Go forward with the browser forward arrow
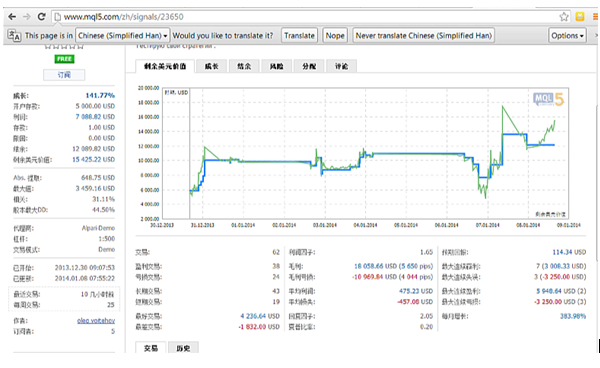 27,17
